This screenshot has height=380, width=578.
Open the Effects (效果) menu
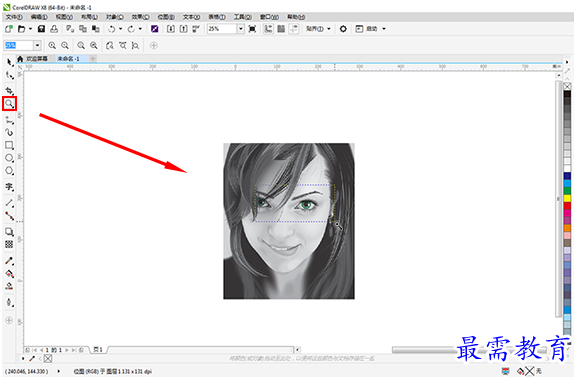point(140,17)
